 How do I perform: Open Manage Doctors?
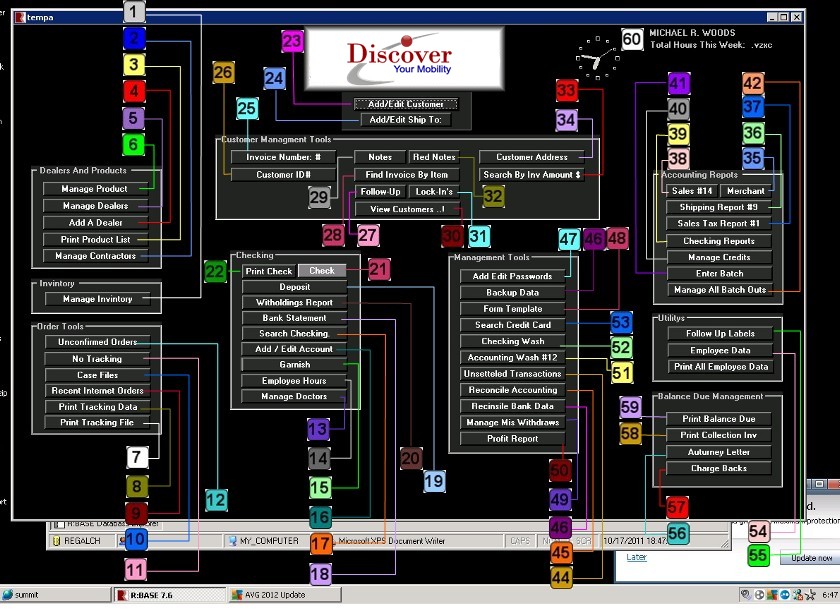(295, 396)
